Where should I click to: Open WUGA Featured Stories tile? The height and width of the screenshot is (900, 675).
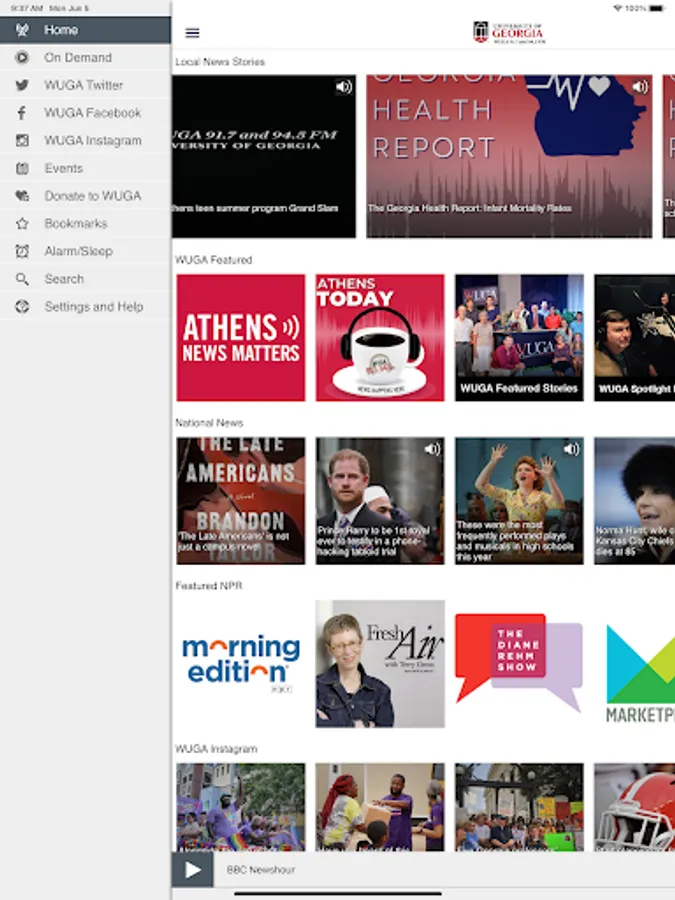click(519, 338)
